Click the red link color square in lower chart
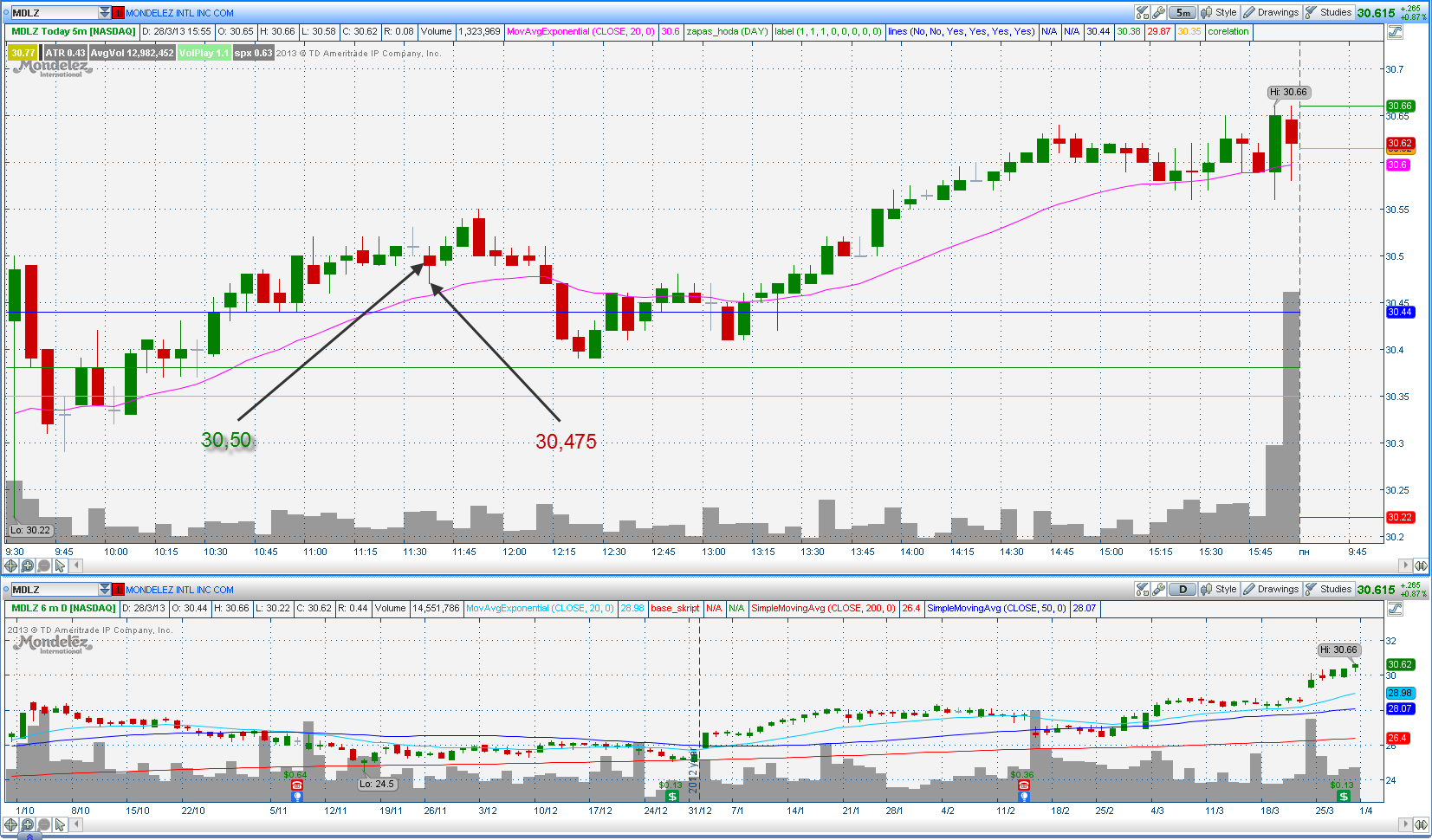 pyautogui.click(x=119, y=589)
